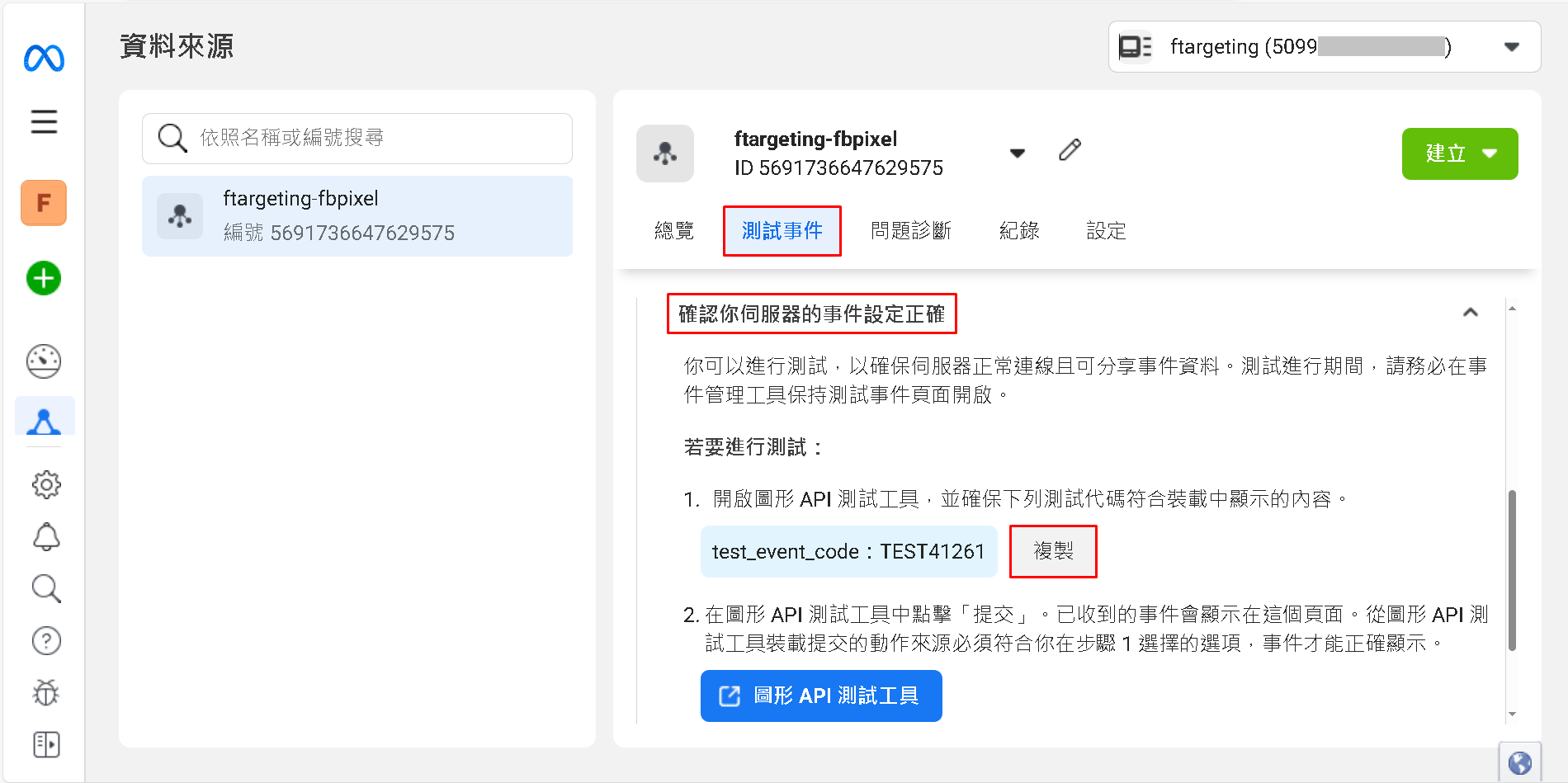Click the ID 5691736647629575 text in header
Screen dimensions: 1568x783
(x=838, y=168)
